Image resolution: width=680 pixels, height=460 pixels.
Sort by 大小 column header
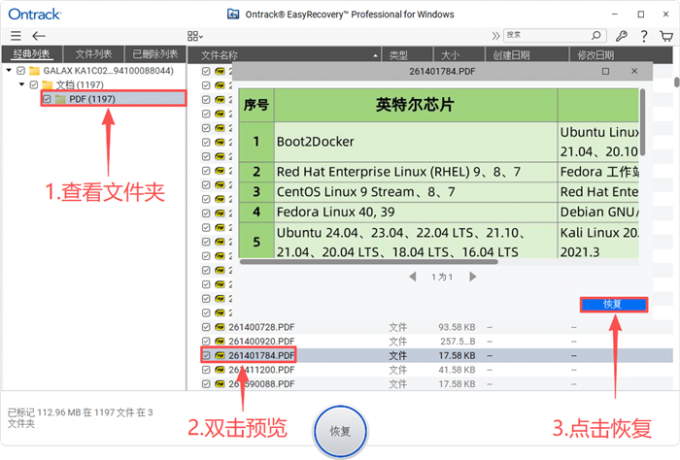click(x=459, y=55)
